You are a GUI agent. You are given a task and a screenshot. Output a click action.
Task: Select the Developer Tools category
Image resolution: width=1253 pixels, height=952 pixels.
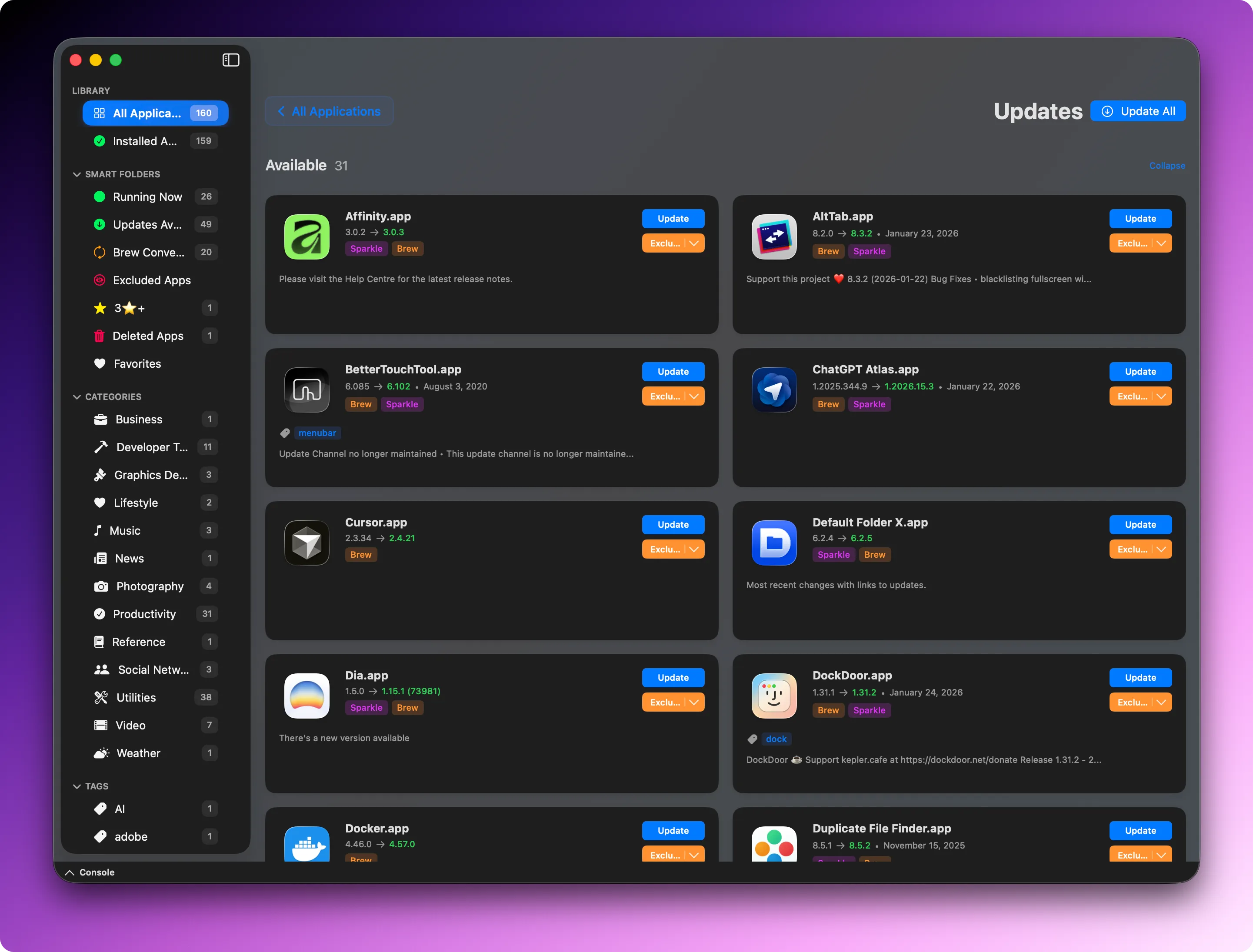pos(155,447)
